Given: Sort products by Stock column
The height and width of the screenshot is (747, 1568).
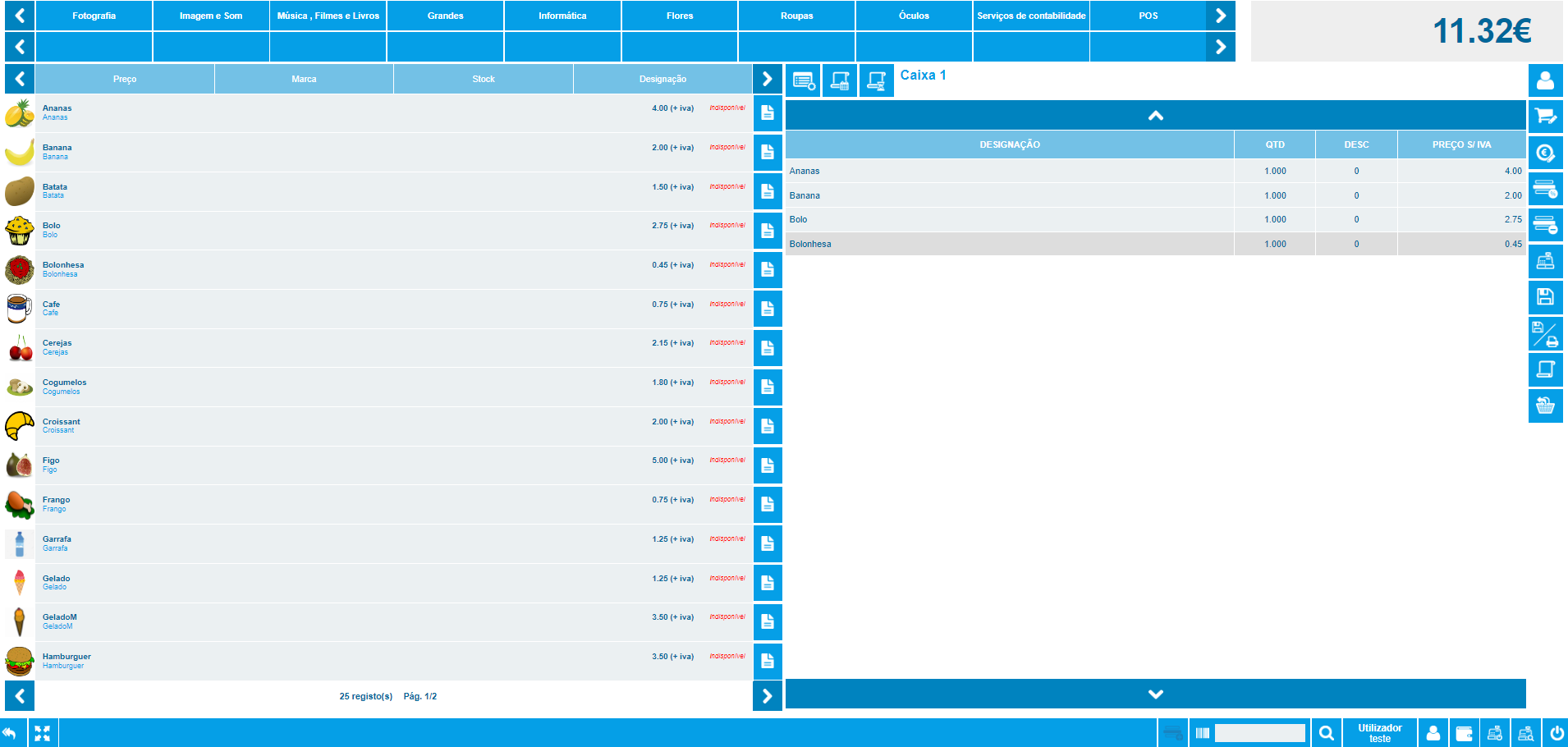Looking at the screenshot, I should pos(484,79).
